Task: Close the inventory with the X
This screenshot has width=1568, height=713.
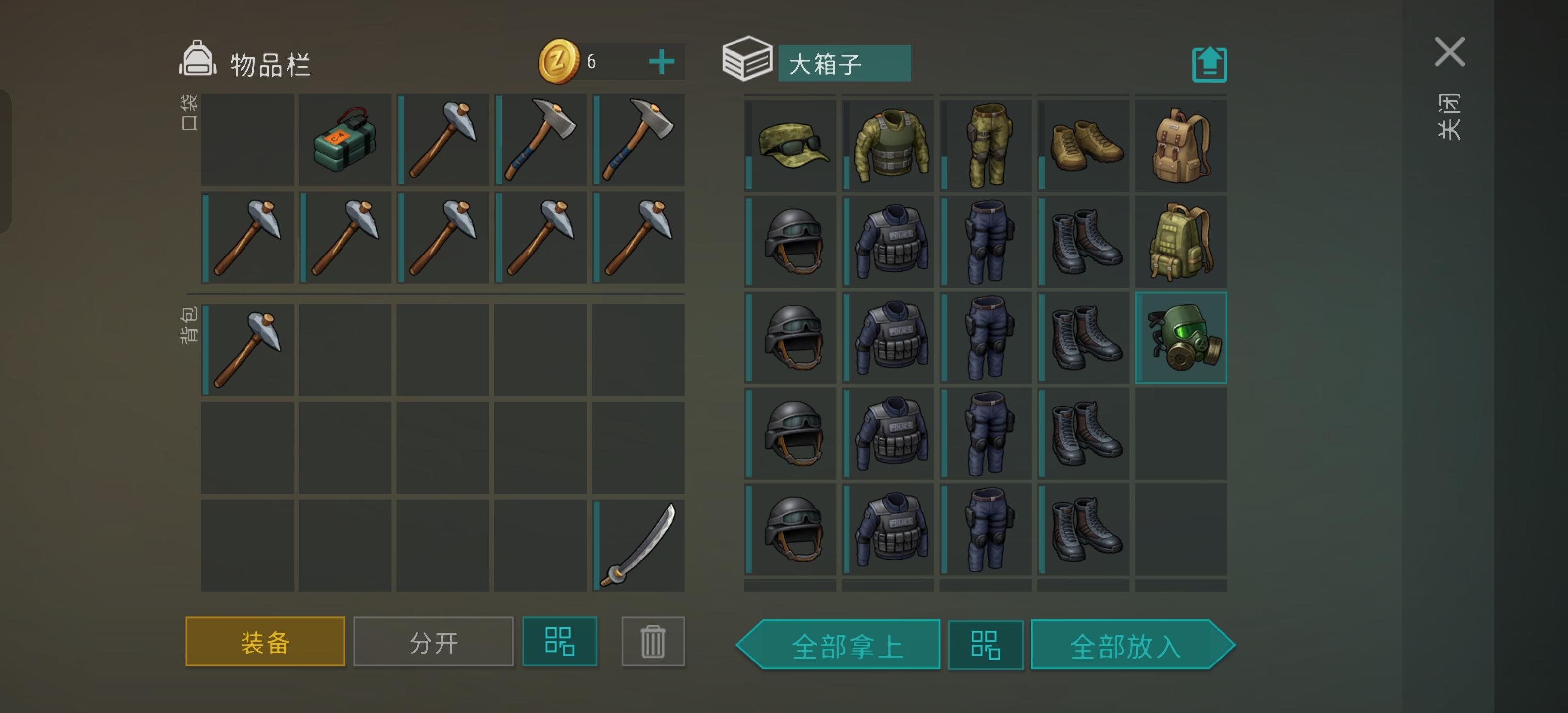Action: point(1449,52)
